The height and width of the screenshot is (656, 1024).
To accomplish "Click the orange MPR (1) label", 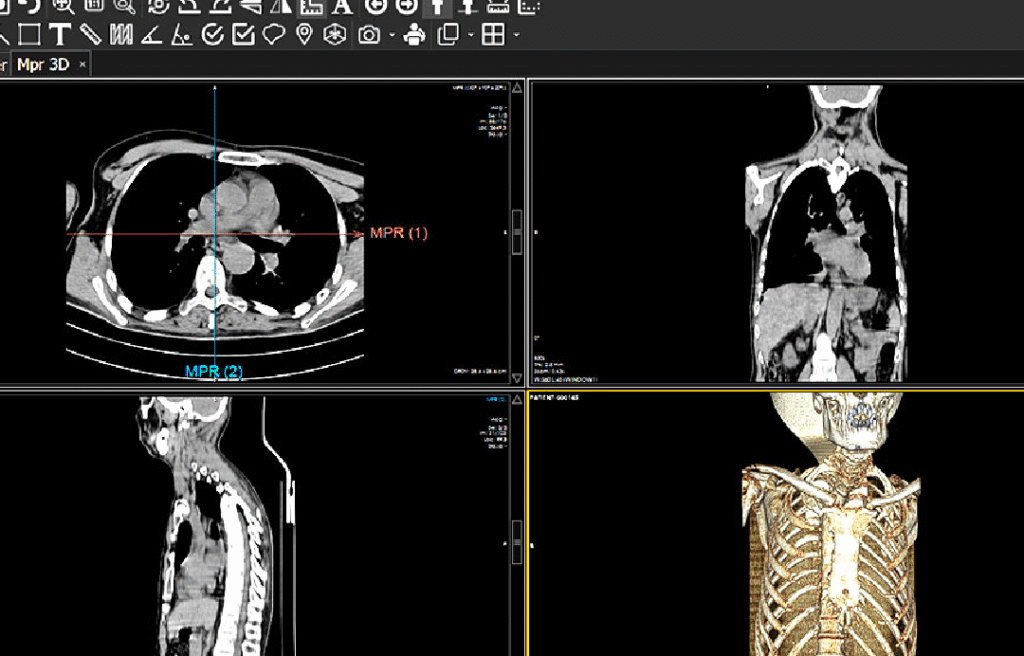I will tap(398, 233).
